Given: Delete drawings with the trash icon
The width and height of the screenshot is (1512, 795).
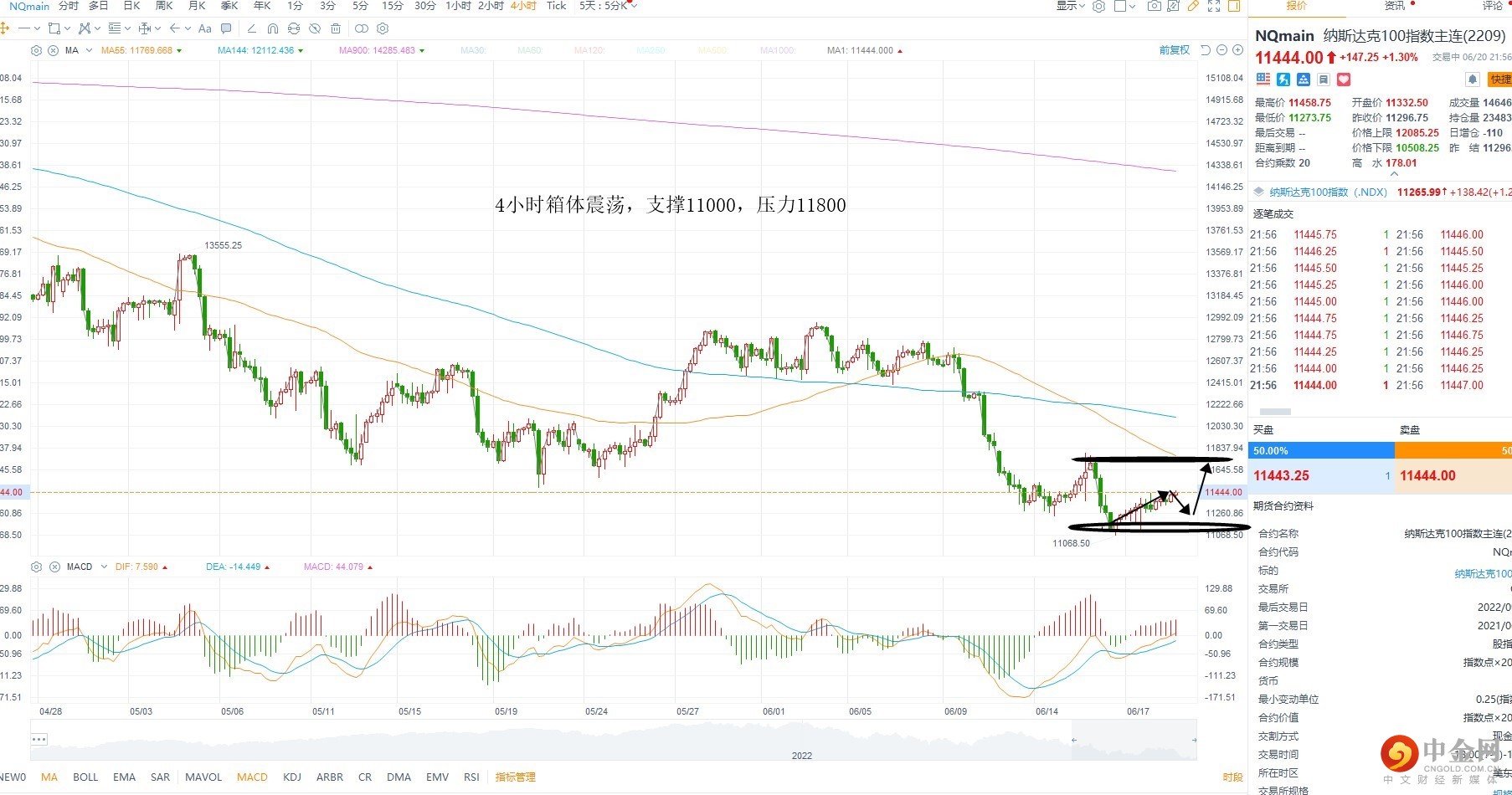Looking at the screenshot, I should (x=336, y=28).
